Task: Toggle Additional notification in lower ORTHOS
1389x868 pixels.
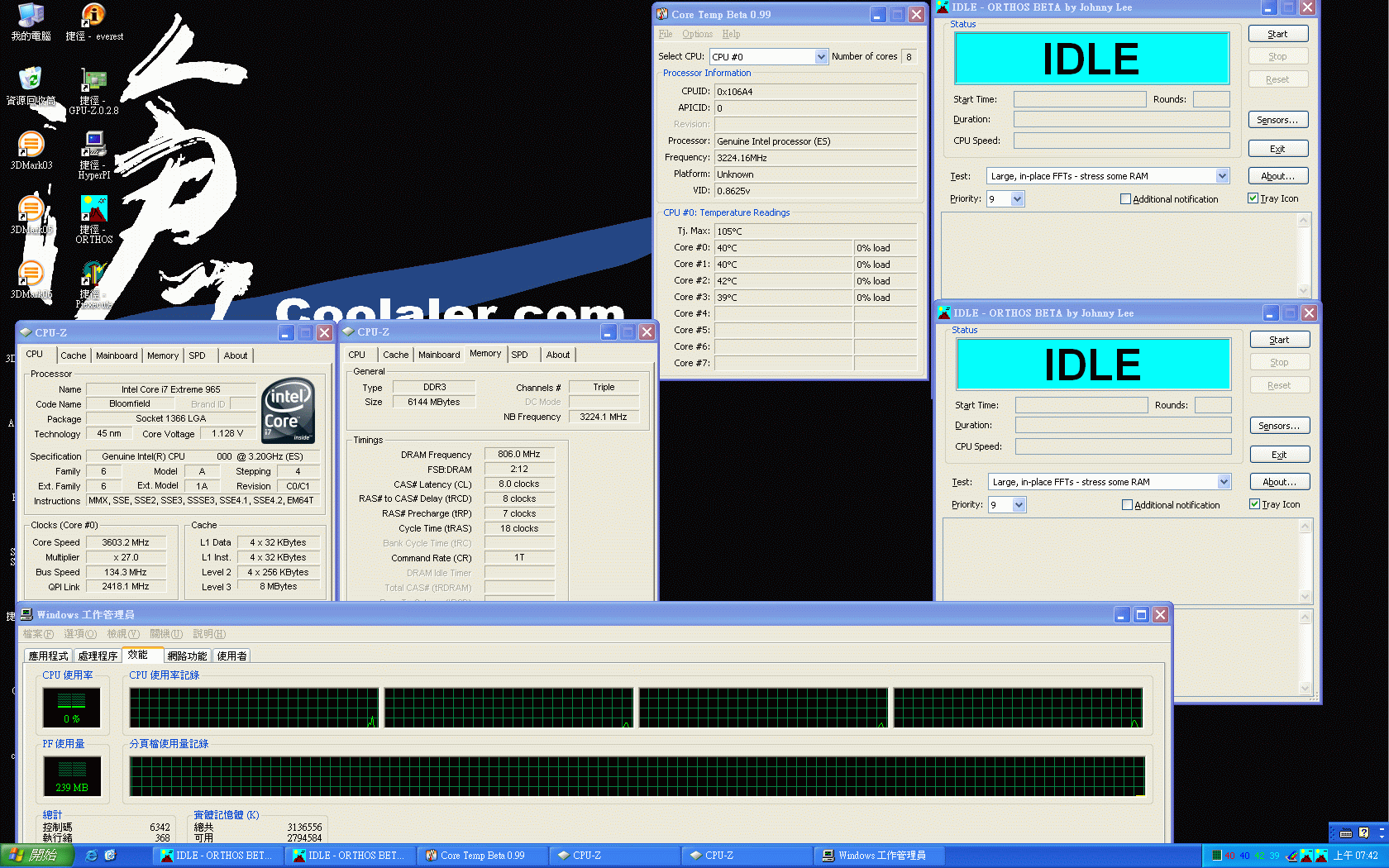Action: tap(1127, 505)
